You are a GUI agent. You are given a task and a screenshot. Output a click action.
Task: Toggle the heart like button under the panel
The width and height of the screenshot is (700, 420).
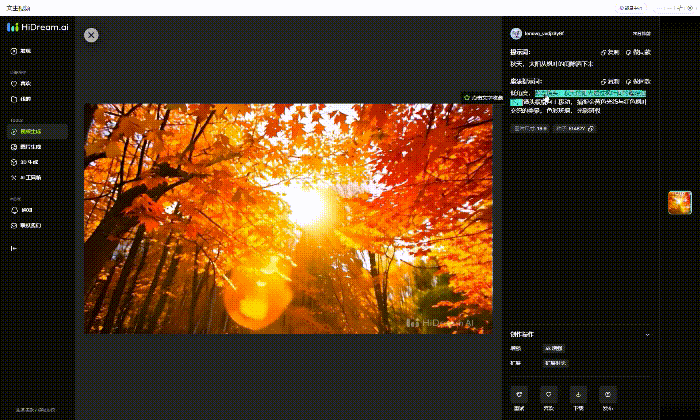tap(548, 395)
